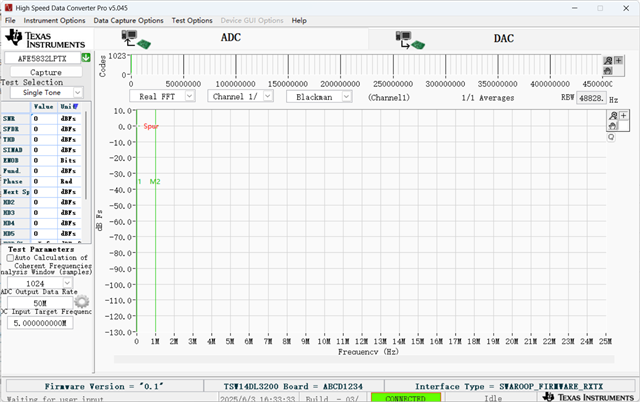Open the Test Options menu
640x402 pixels.
click(x=192, y=20)
